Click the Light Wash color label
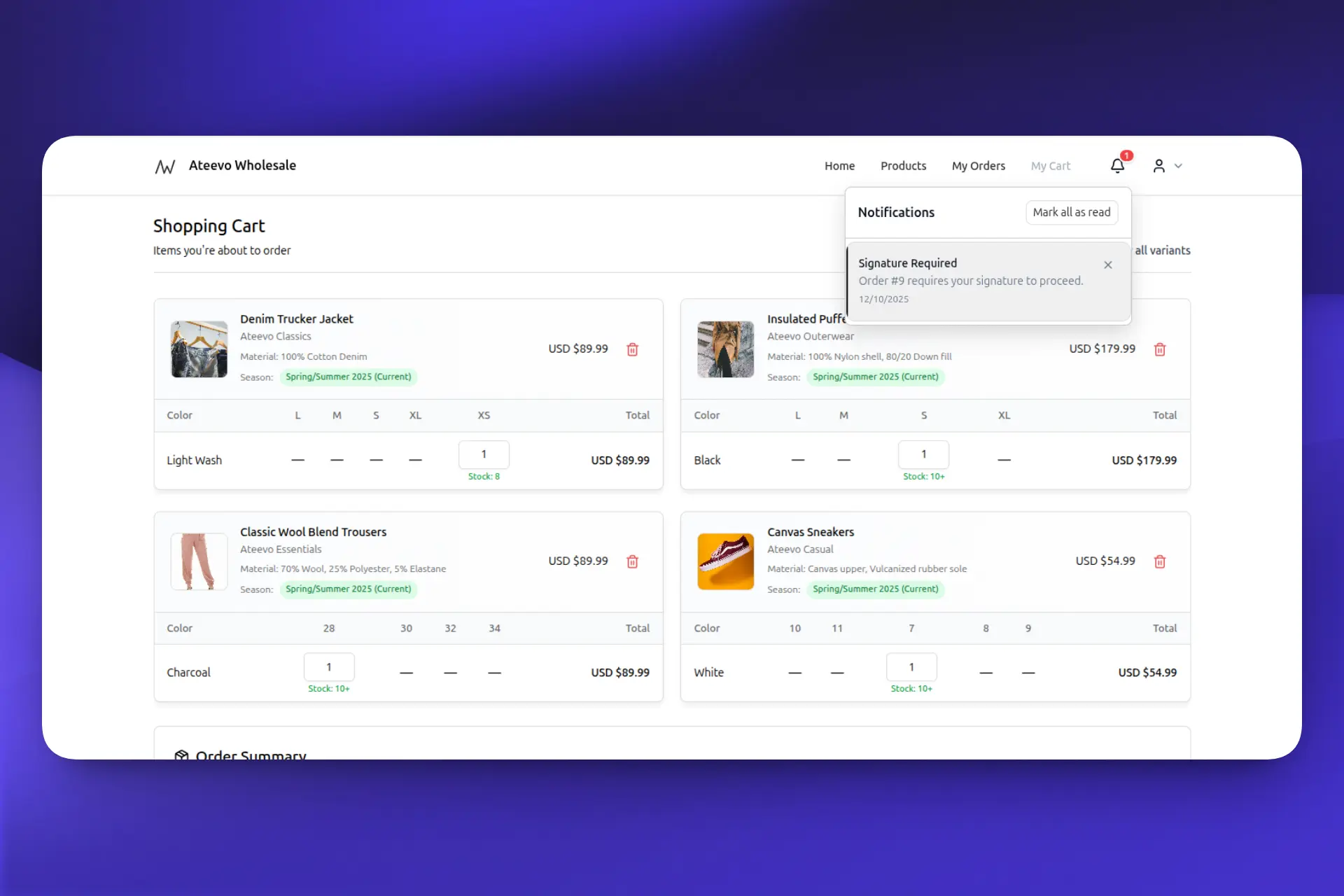The width and height of the screenshot is (1344, 896). click(x=194, y=460)
